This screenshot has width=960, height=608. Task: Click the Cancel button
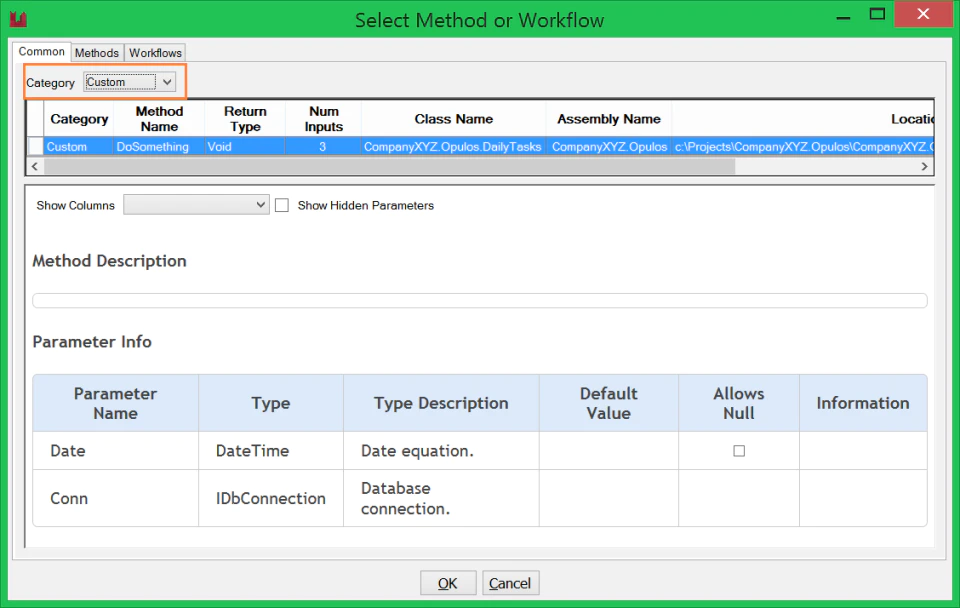click(x=510, y=583)
